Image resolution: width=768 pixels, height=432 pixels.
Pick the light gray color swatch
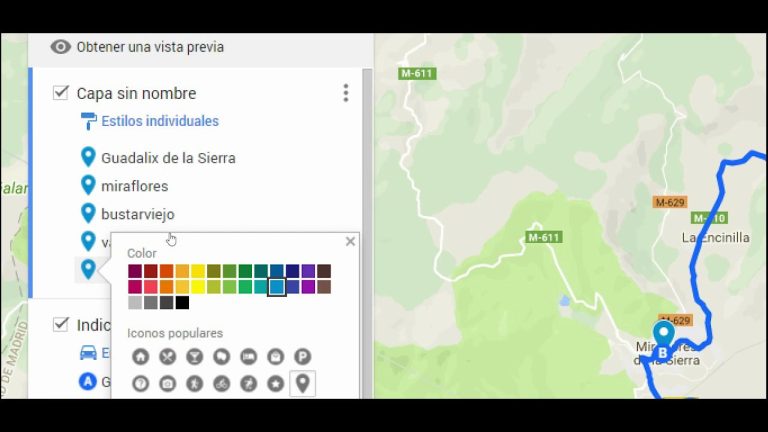135,302
